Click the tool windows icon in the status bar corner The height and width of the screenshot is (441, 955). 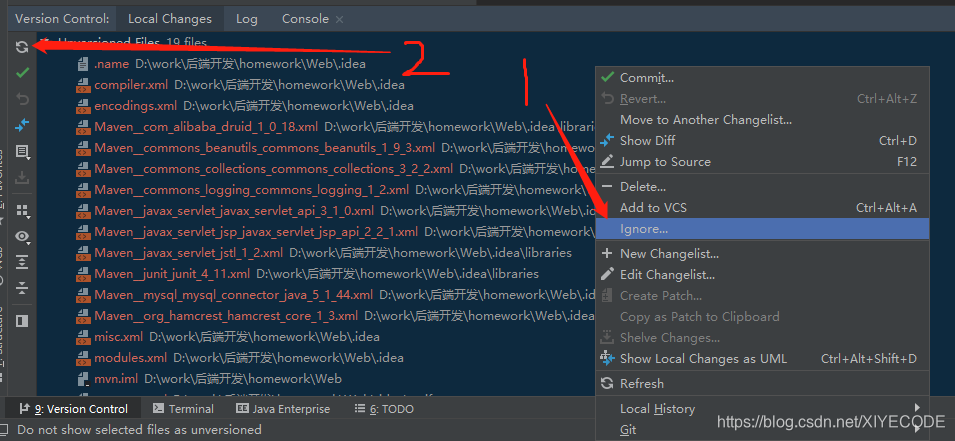5,430
